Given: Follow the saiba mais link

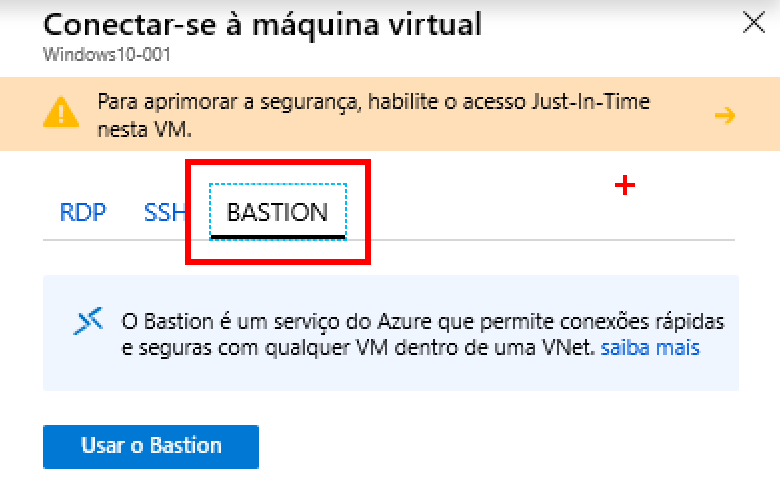Looking at the screenshot, I should click(650, 348).
